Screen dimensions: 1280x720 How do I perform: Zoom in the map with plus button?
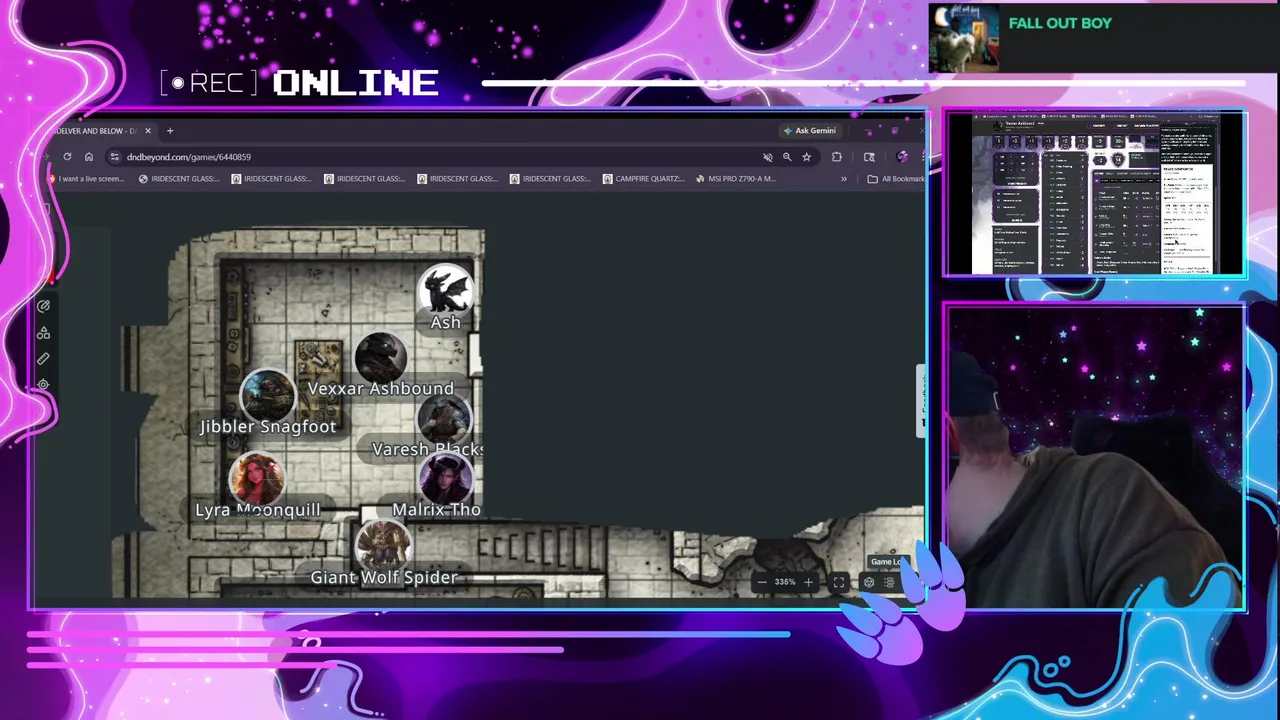(808, 582)
